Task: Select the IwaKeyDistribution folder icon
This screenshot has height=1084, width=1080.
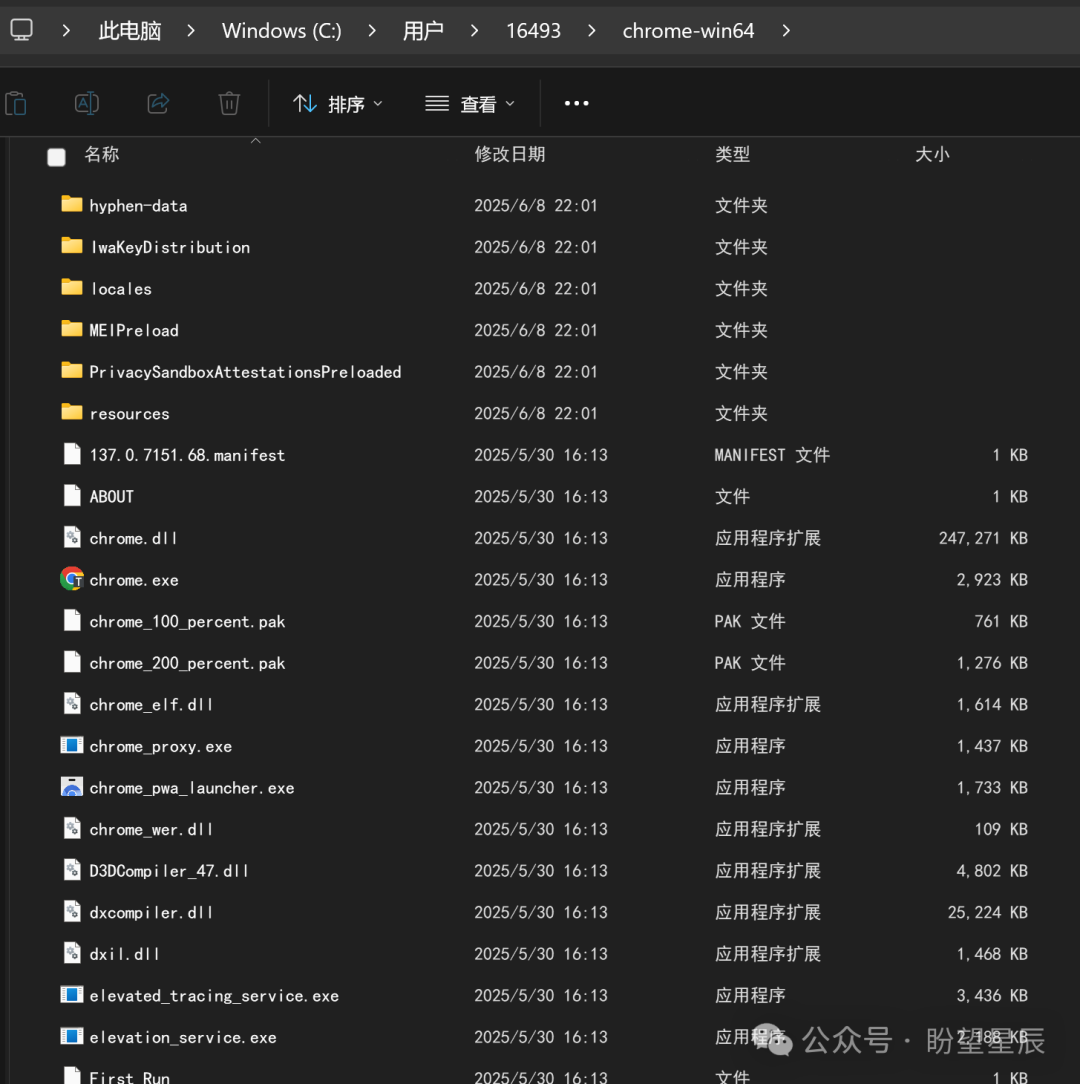Action: 72,245
